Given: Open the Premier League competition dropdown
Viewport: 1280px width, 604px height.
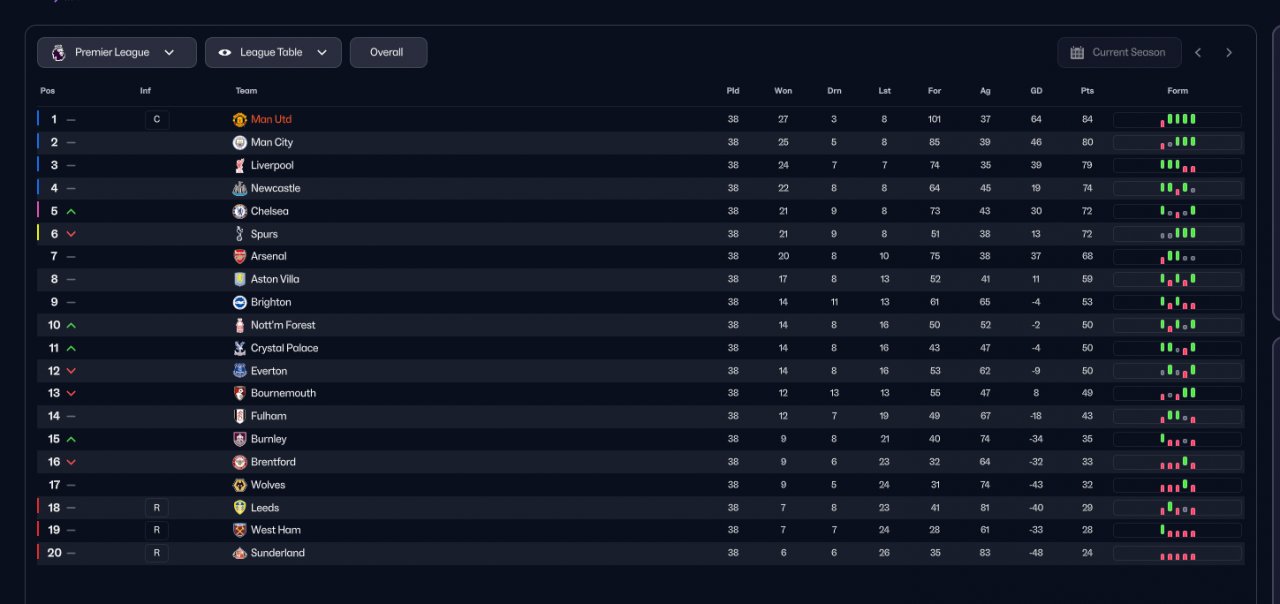Looking at the screenshot, I should coord(116,53).
